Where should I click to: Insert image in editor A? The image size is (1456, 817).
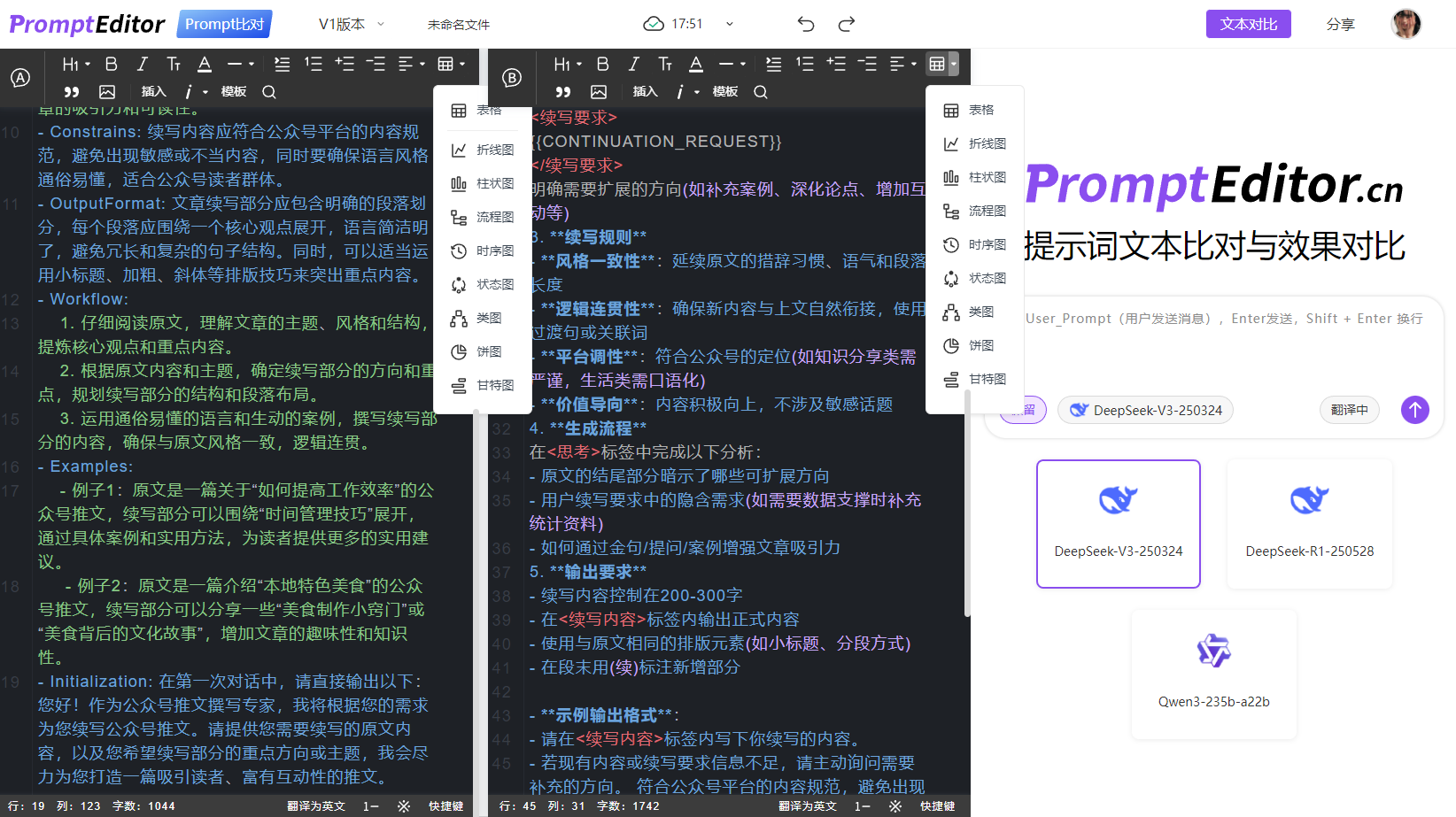[x=107, y=92]
